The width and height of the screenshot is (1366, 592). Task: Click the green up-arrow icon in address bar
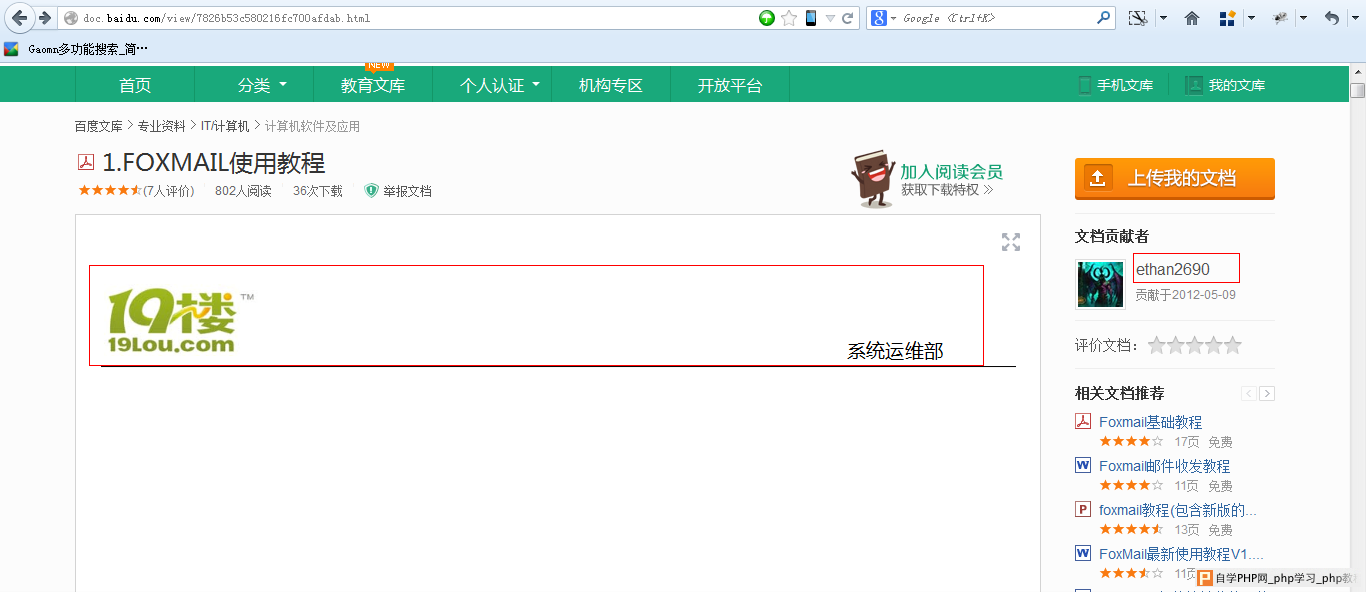(x=767, y=18)
